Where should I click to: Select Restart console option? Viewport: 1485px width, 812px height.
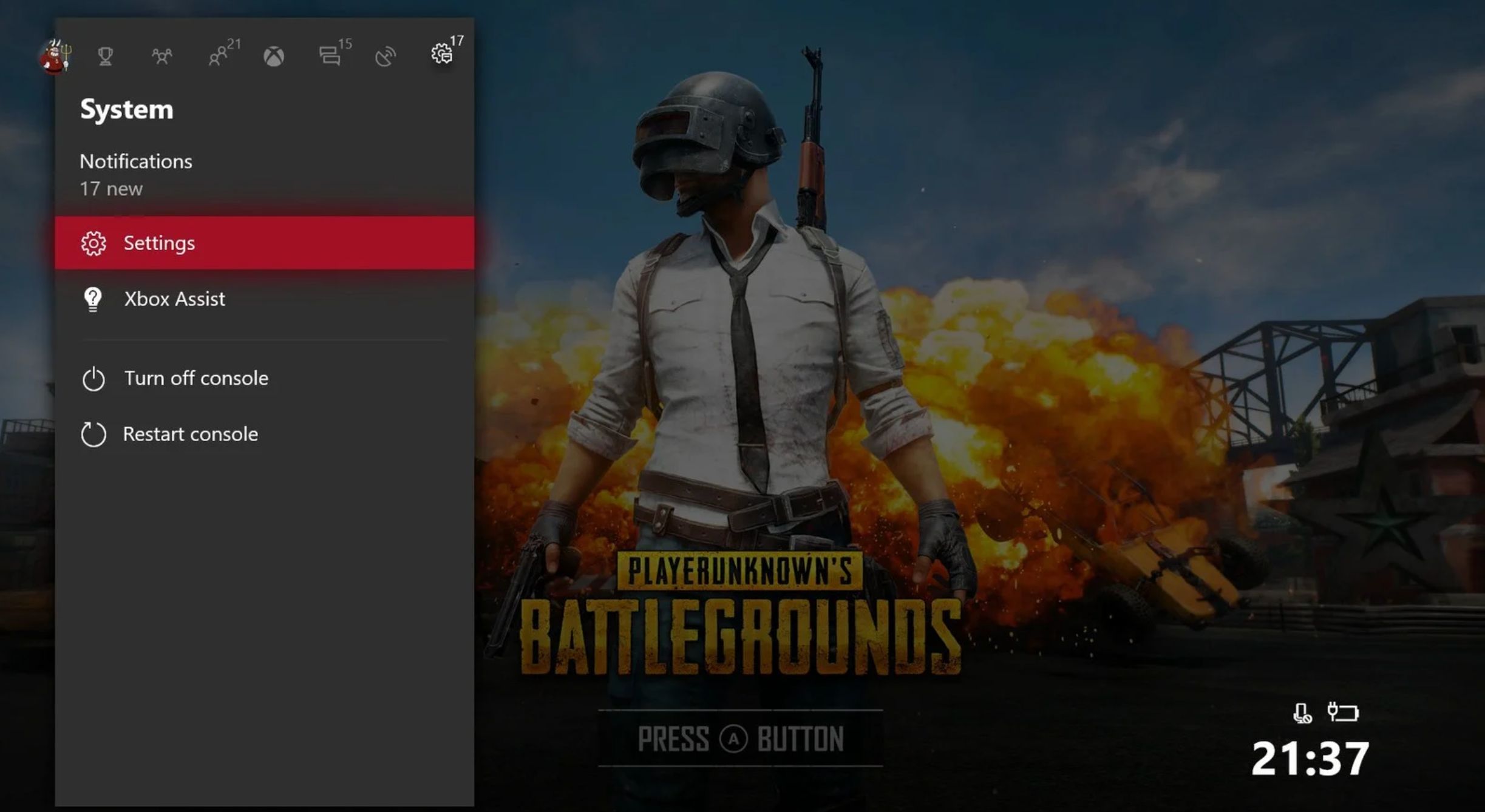tap(190, 433)
